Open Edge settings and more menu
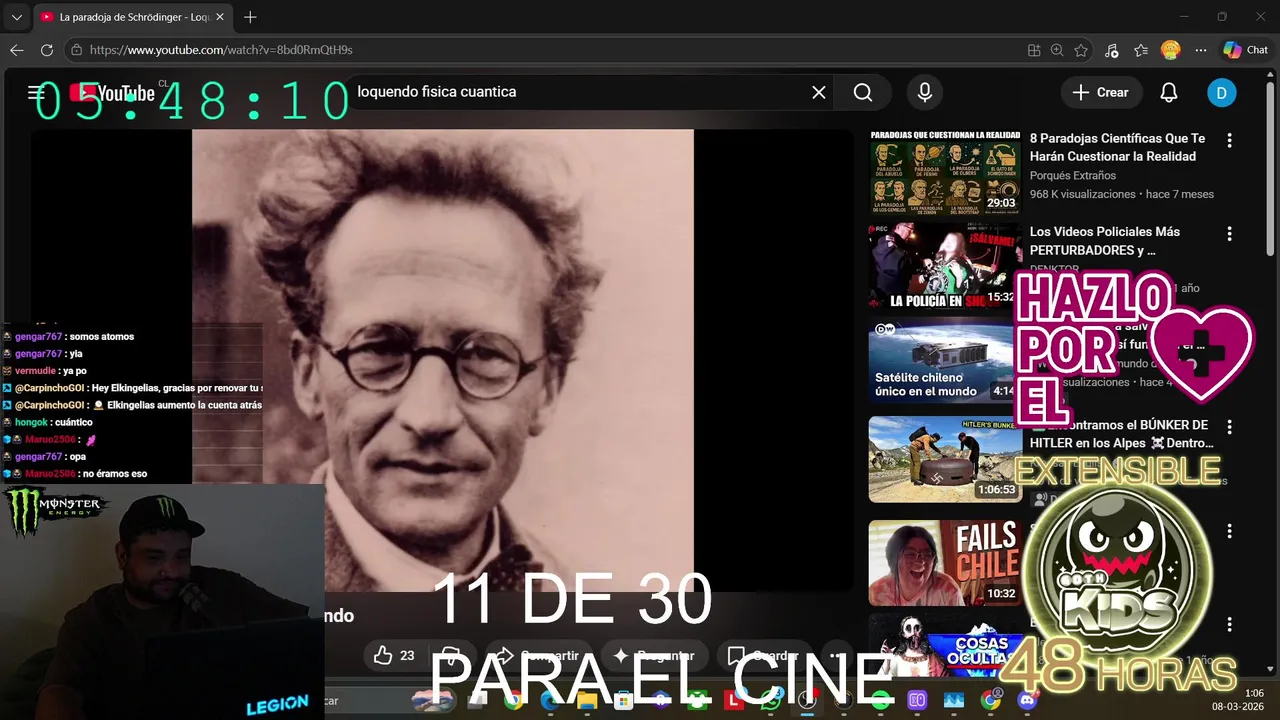 tap(1200, 50)
